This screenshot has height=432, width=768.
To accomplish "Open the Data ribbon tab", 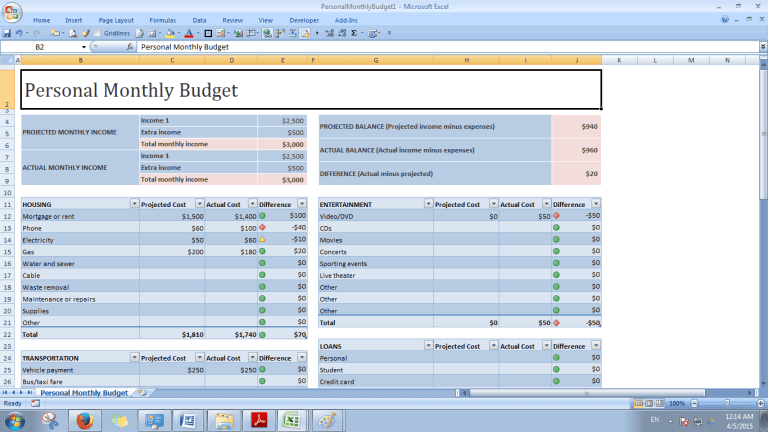I will [x=199, y=21].
